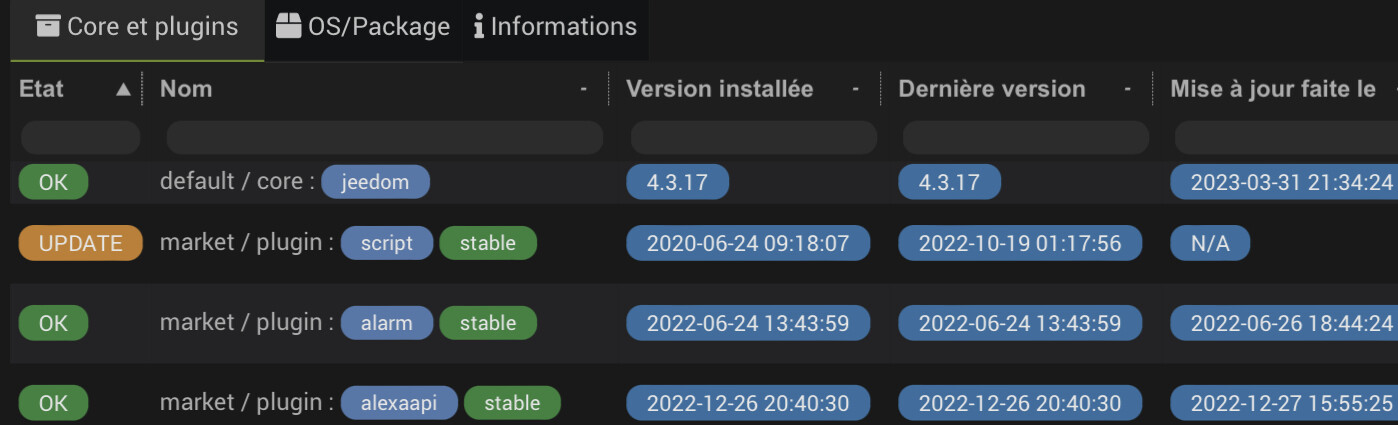Focus the Version installée filter field
The height and width of the screenshot is (425, 1398).
753,137
